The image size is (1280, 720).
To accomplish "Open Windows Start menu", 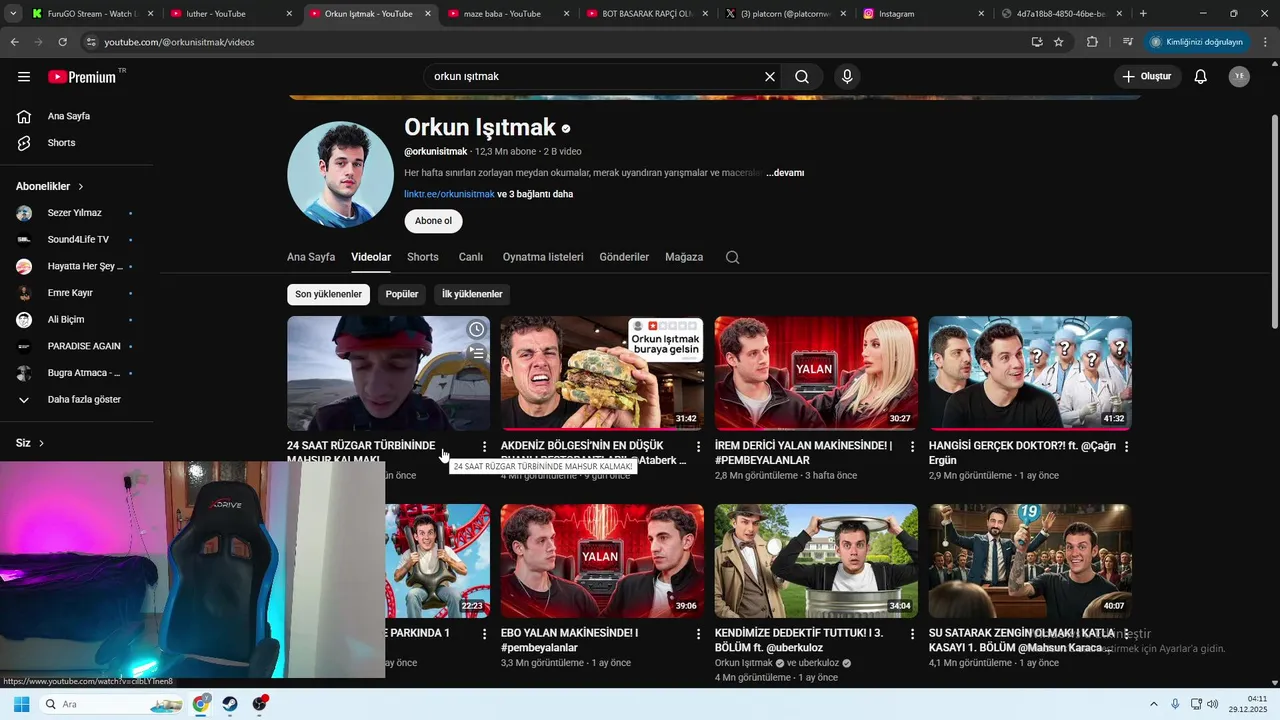I will point(21,704).
